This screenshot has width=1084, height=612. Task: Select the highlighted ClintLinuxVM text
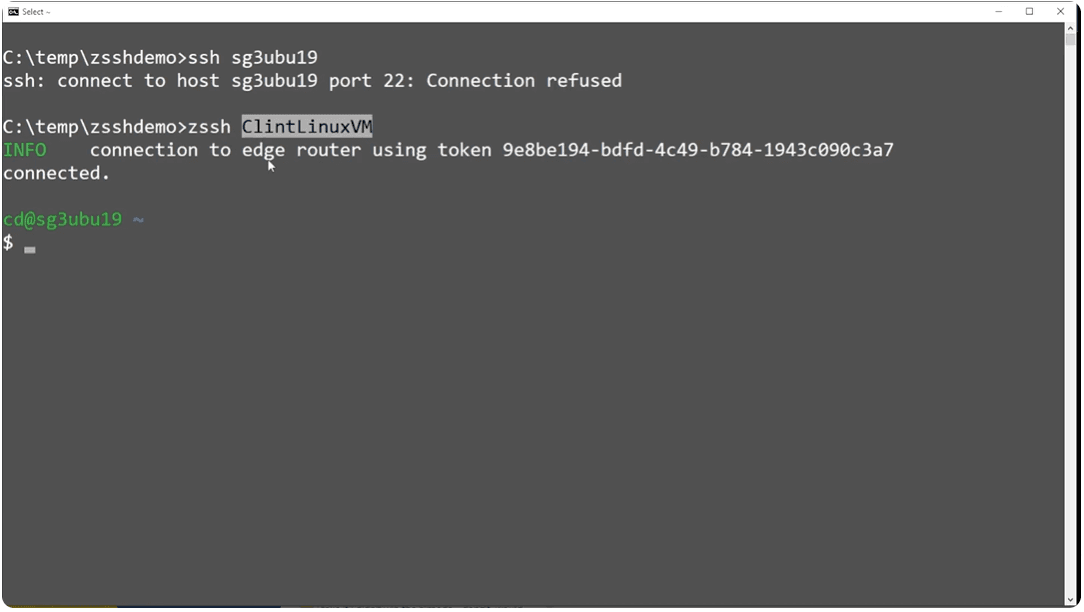click(x=305, y=126)
